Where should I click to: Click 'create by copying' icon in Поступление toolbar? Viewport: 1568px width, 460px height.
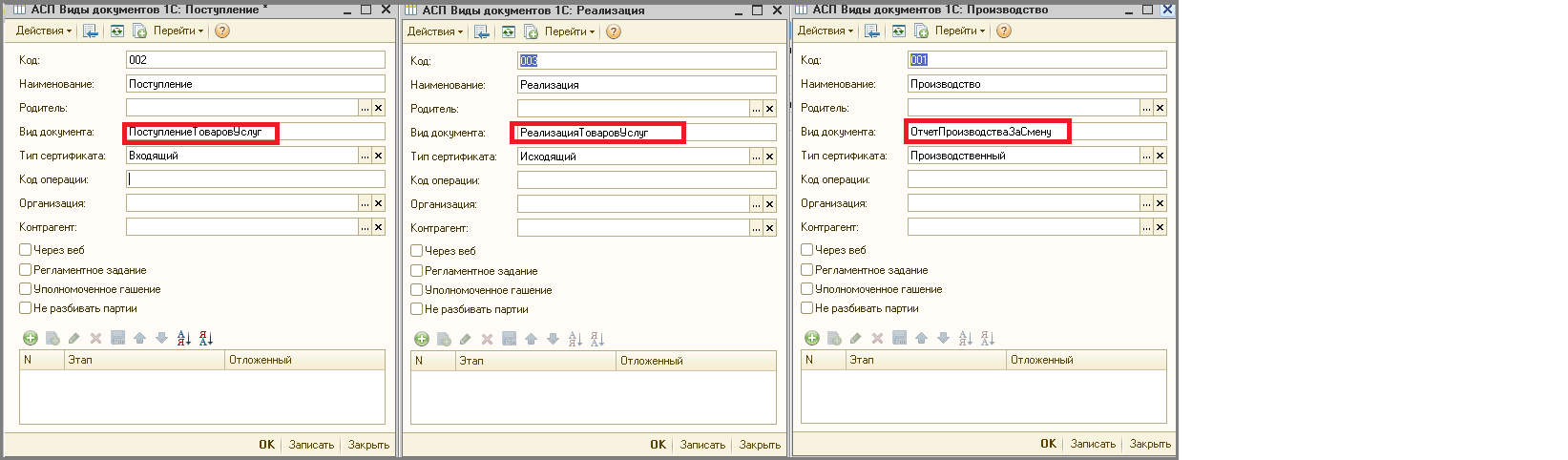click(x=139, y=31)
